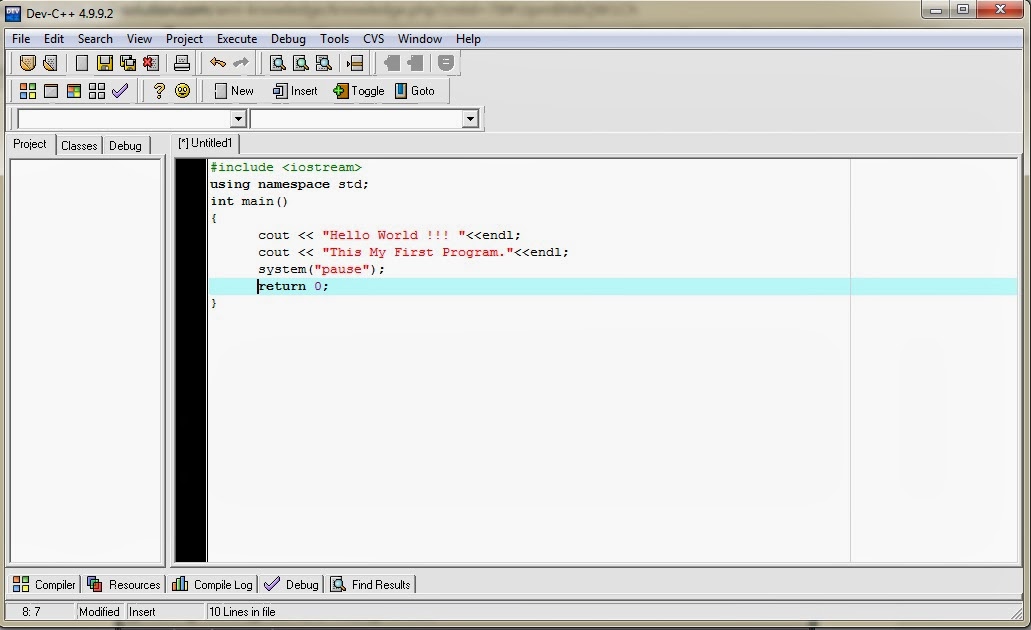Print the current document
Image resolution: width=1031 pixels, height=630 pixels.
pos(181,62)
